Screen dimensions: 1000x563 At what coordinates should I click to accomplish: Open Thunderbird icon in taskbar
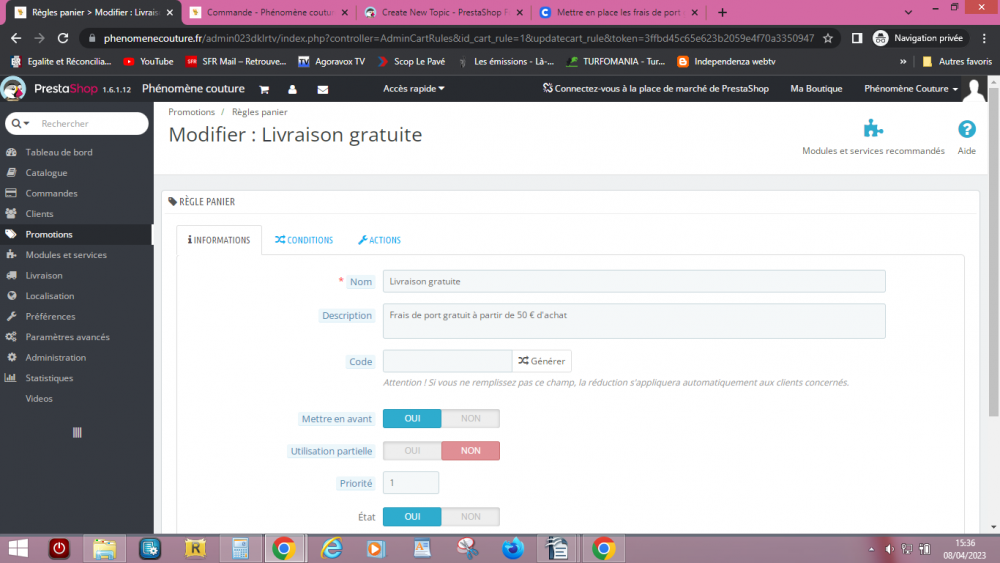point(513,548)
